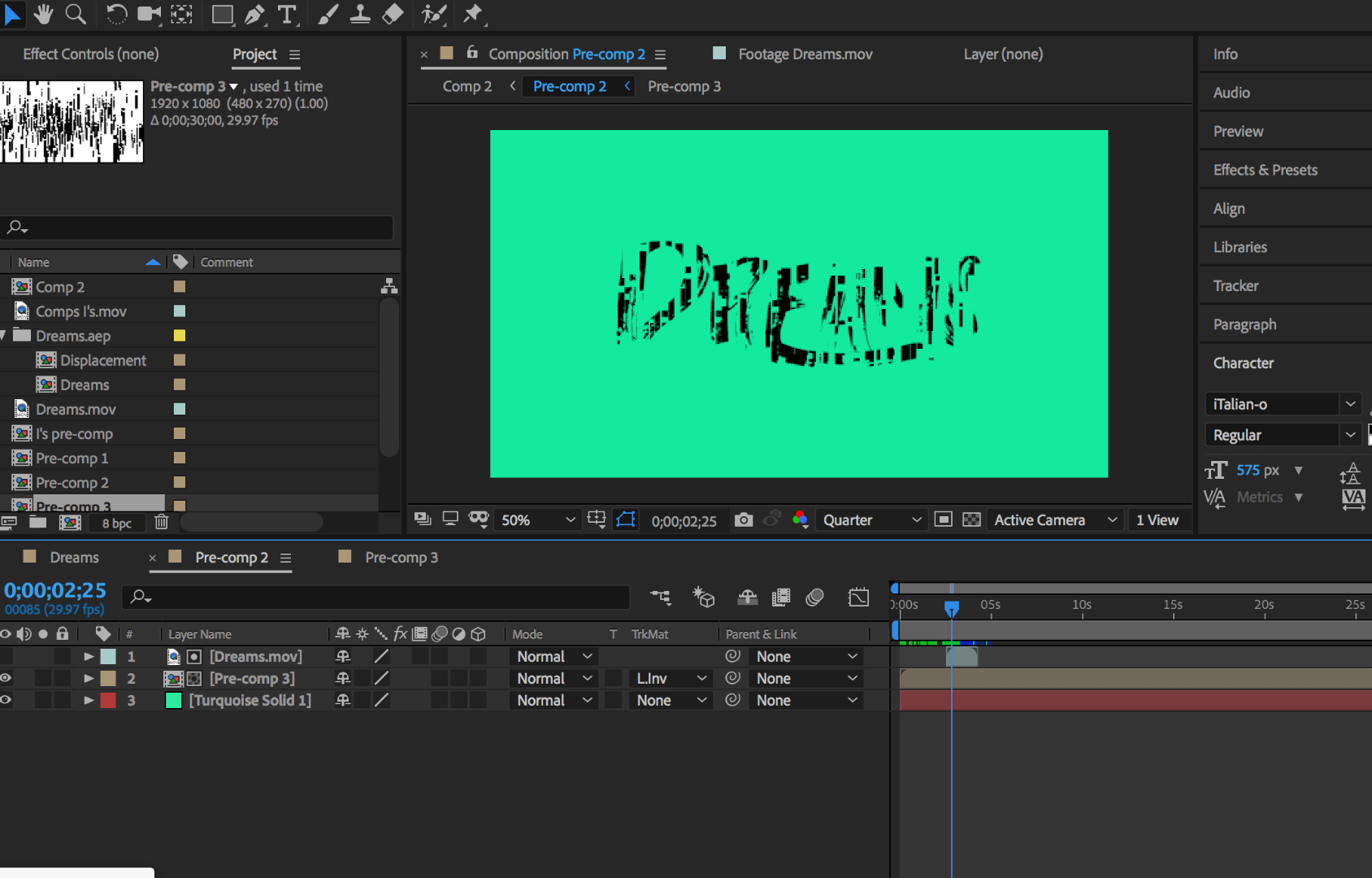Open the Active Camera view dropdown

tap(1054, 520)
